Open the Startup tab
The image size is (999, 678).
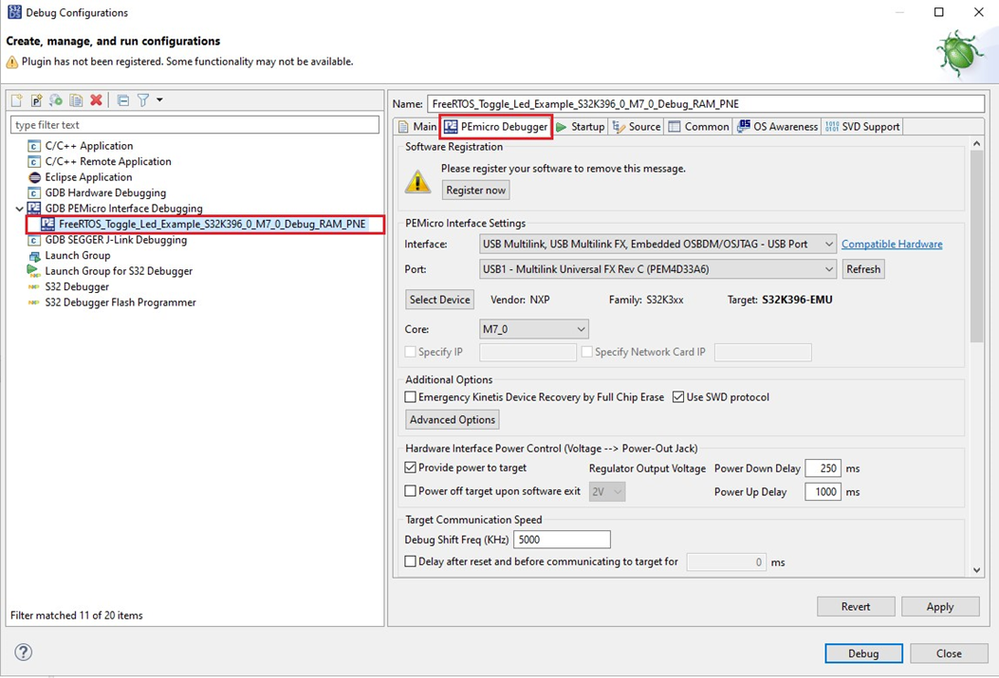[580, 127]
